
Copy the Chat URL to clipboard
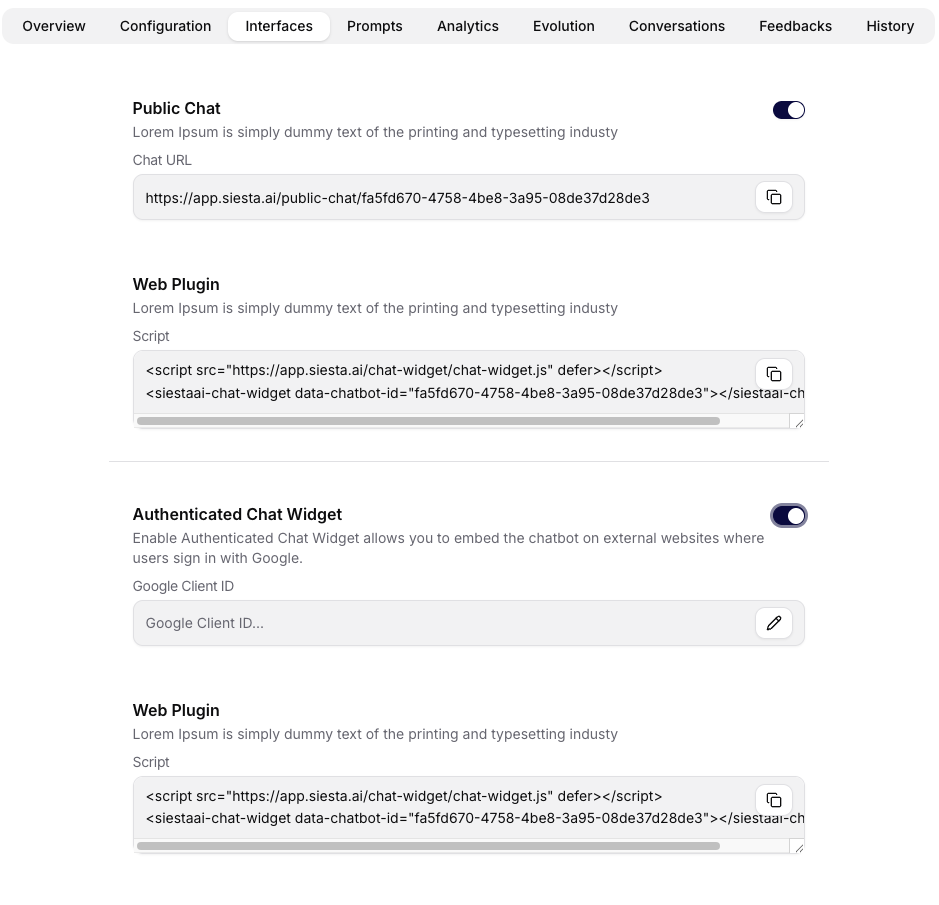(x=773, y=197)
